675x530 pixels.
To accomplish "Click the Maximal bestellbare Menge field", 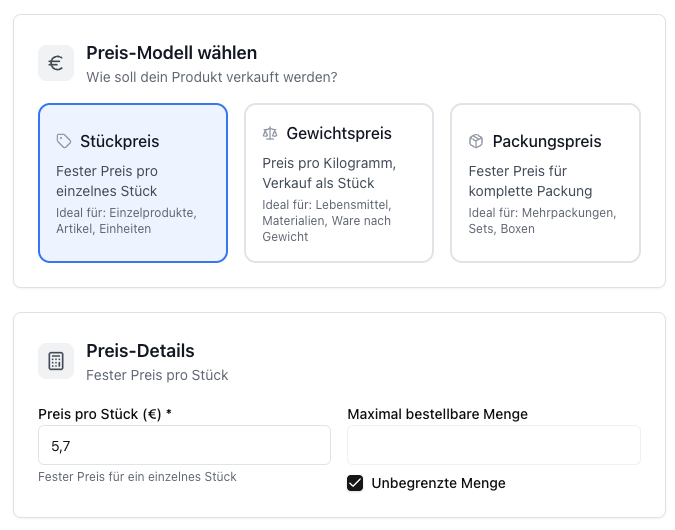I will pos(493,445).
